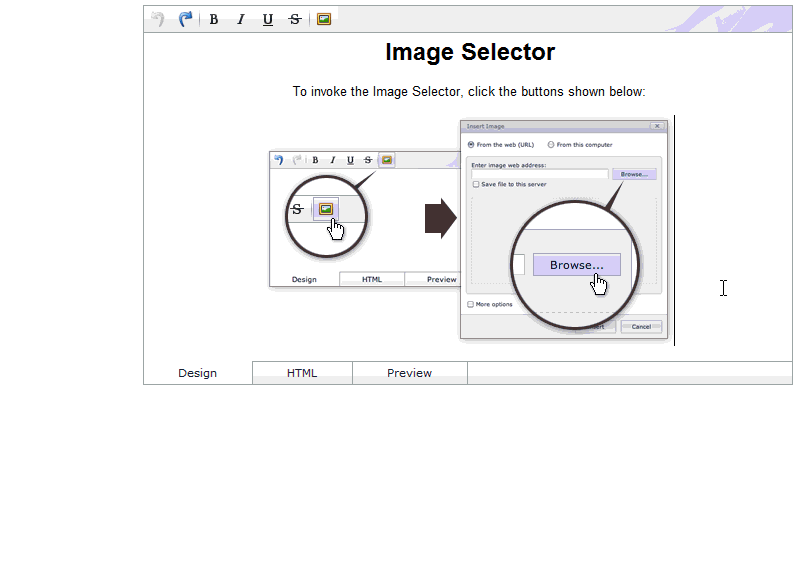Apply Underline formatting
Image resolution: width=807 pixels, height=580 pixels.
[266, 18]
